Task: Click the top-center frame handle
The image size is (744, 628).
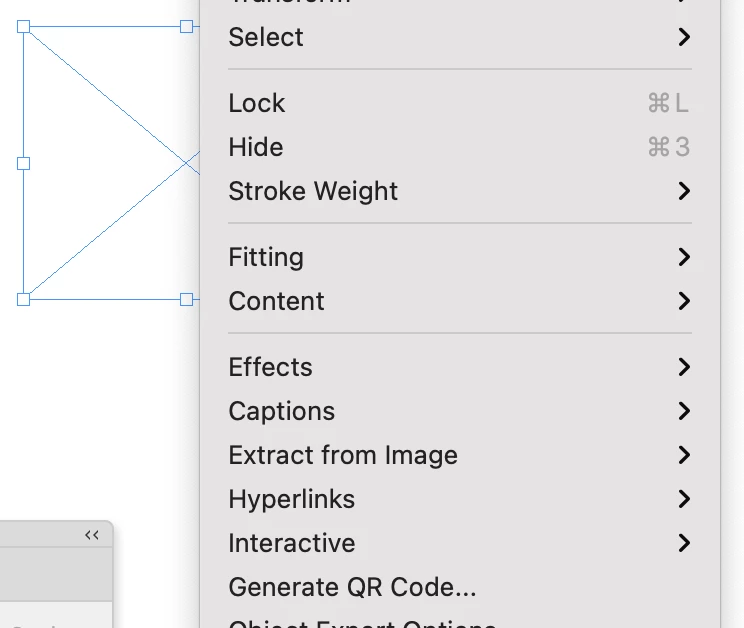Action: 186,27
